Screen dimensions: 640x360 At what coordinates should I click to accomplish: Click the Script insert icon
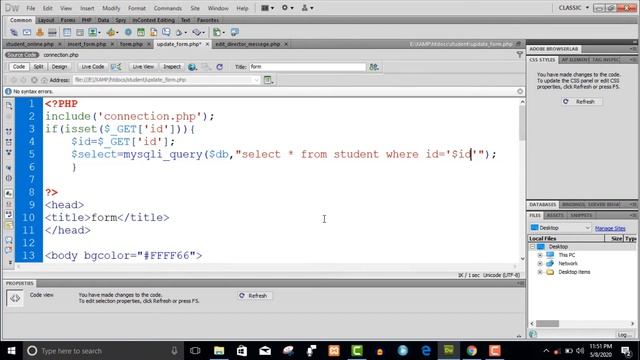pyautogui.click(x=198, y=32)
